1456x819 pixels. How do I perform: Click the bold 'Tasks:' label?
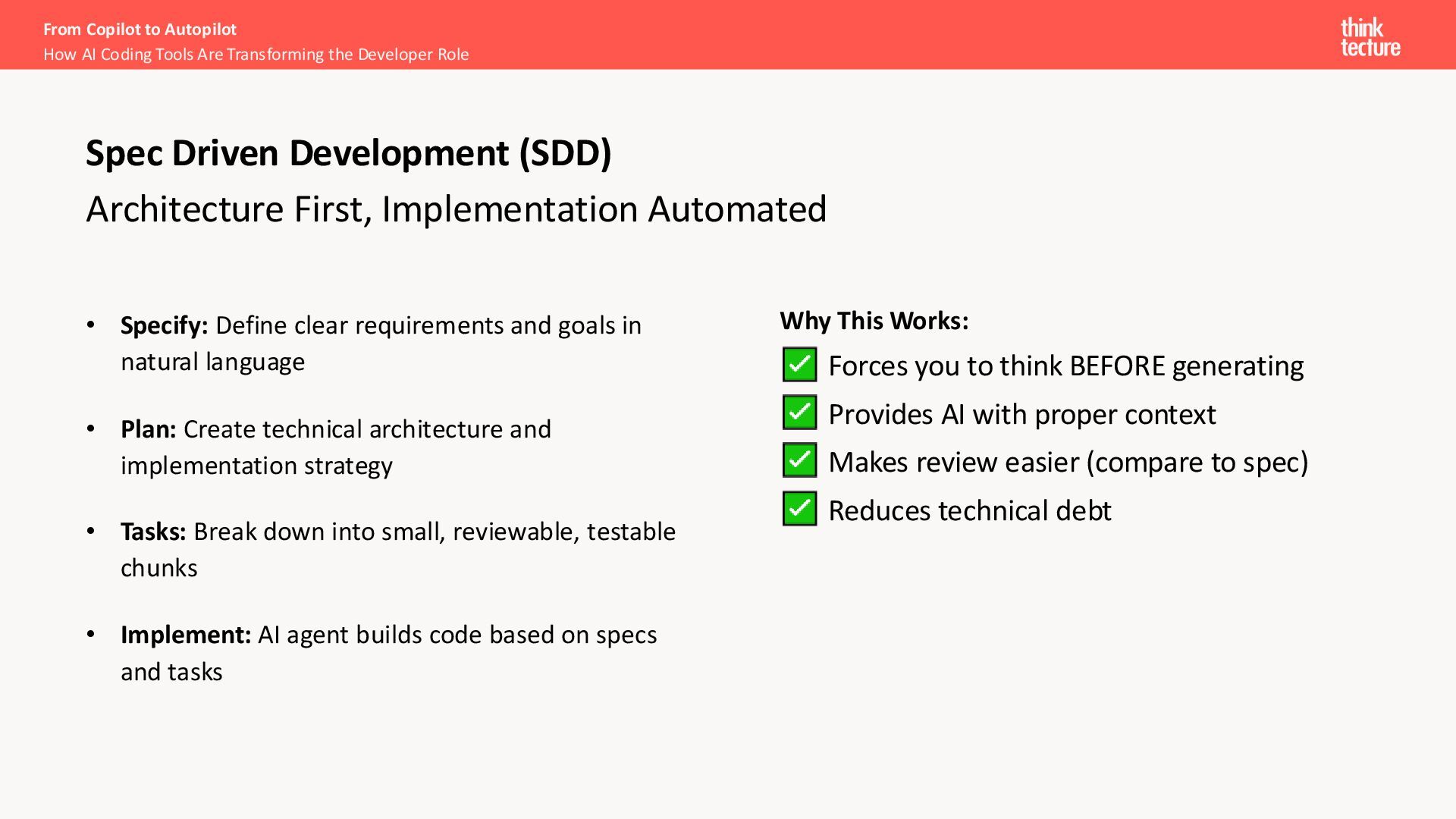pyautogui.click(x=153, y=532)
